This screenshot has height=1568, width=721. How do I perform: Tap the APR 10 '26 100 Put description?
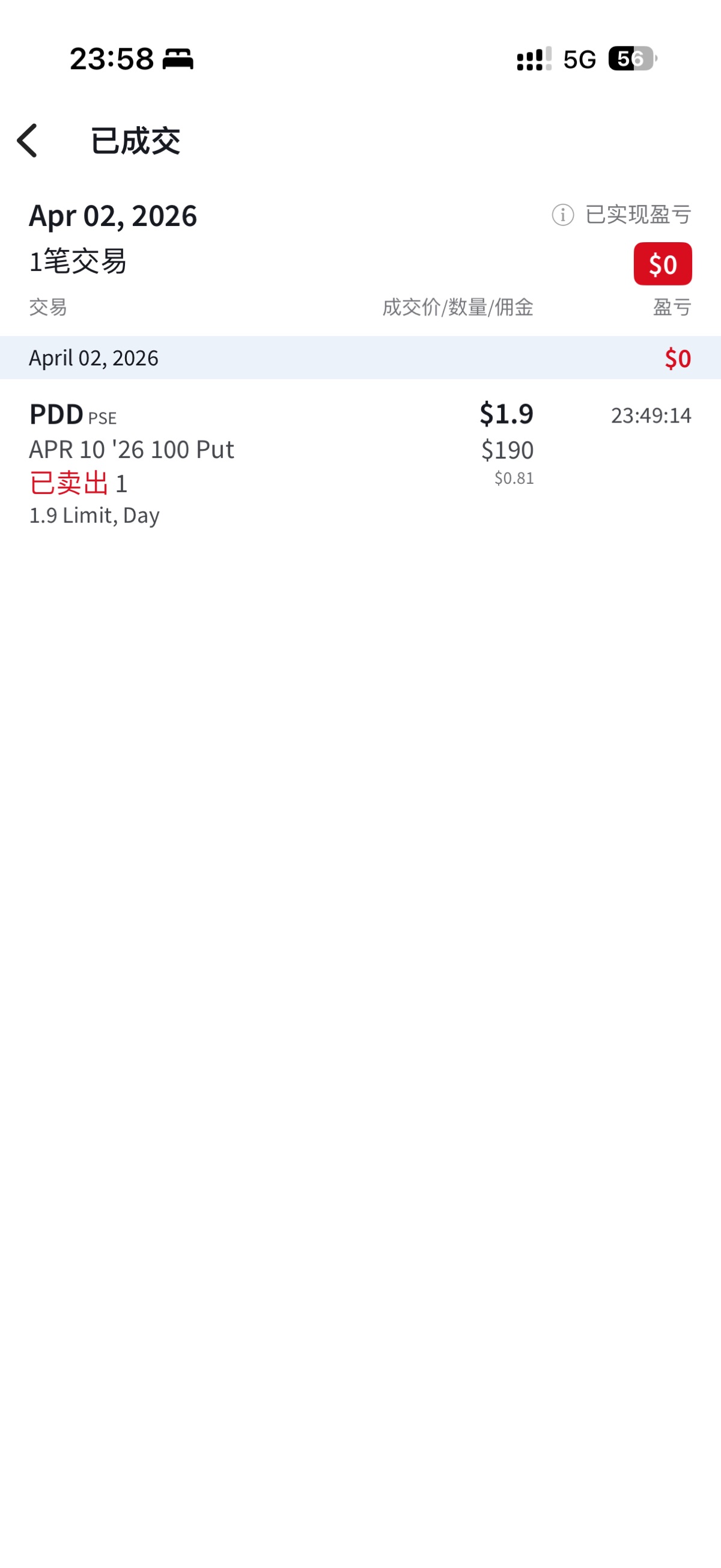point(132,449)
